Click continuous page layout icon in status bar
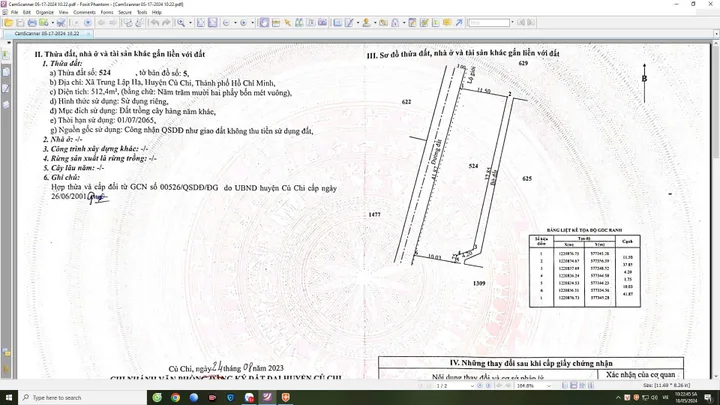 pos(574,386)
